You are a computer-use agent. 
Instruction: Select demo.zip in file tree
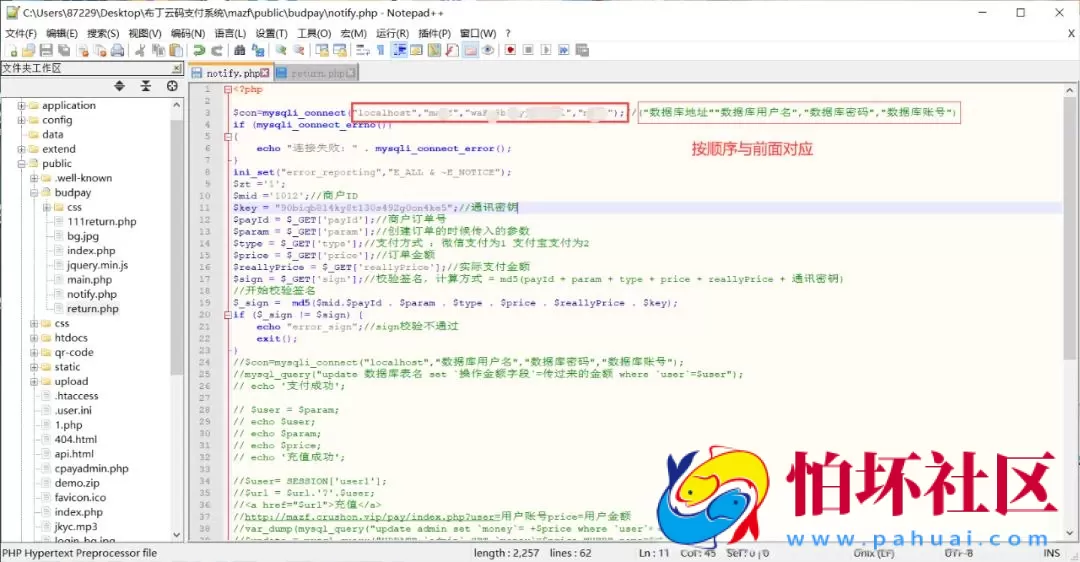pos(76,483)
